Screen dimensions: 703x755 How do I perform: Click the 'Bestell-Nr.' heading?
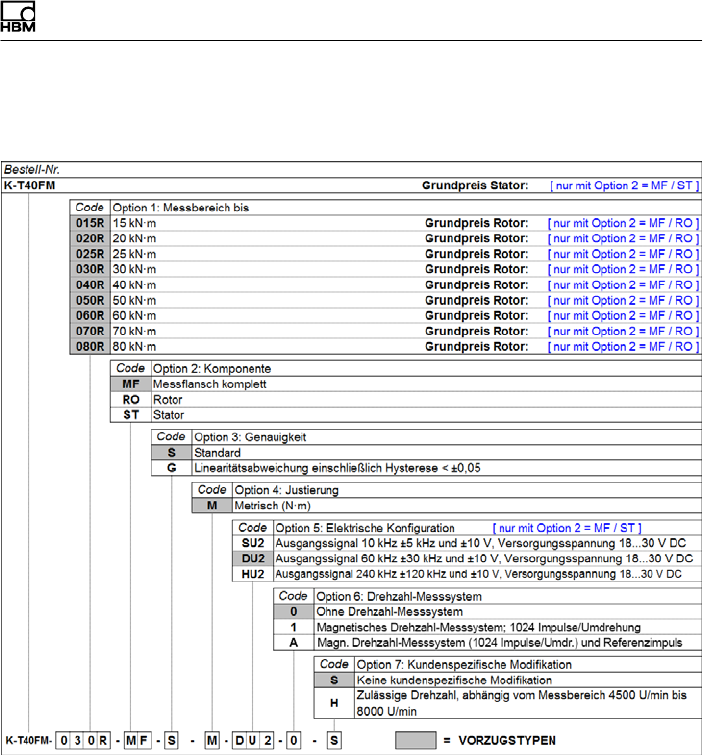tap(32, 169)
